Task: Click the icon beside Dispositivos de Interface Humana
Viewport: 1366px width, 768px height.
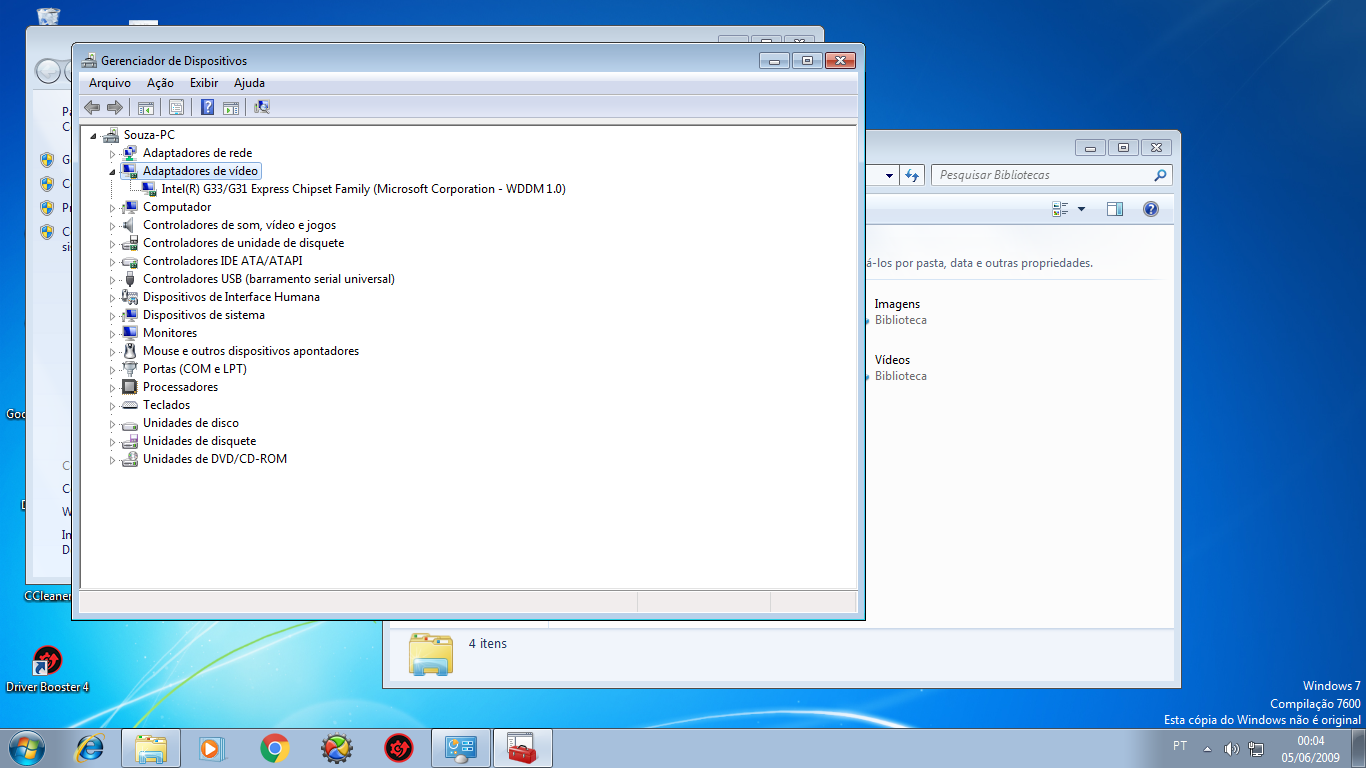Action: point(129,297)
